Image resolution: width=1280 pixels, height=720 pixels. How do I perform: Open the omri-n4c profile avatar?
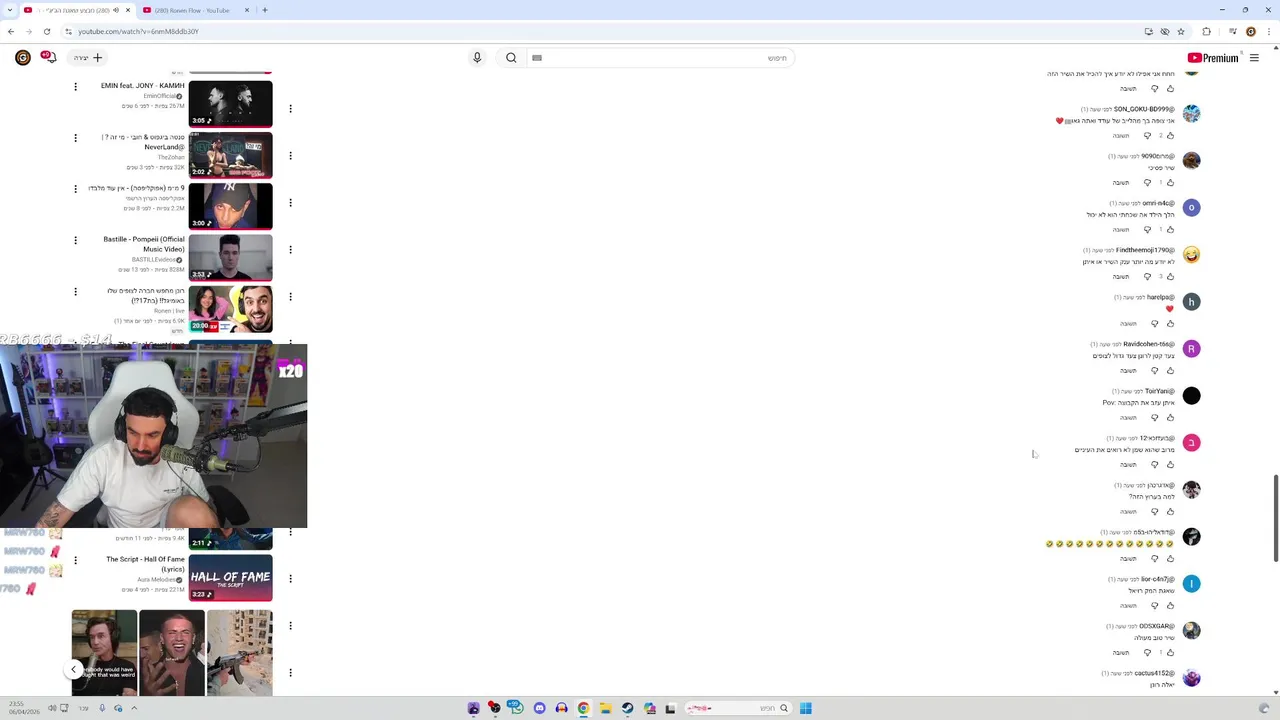point(1191,208)
